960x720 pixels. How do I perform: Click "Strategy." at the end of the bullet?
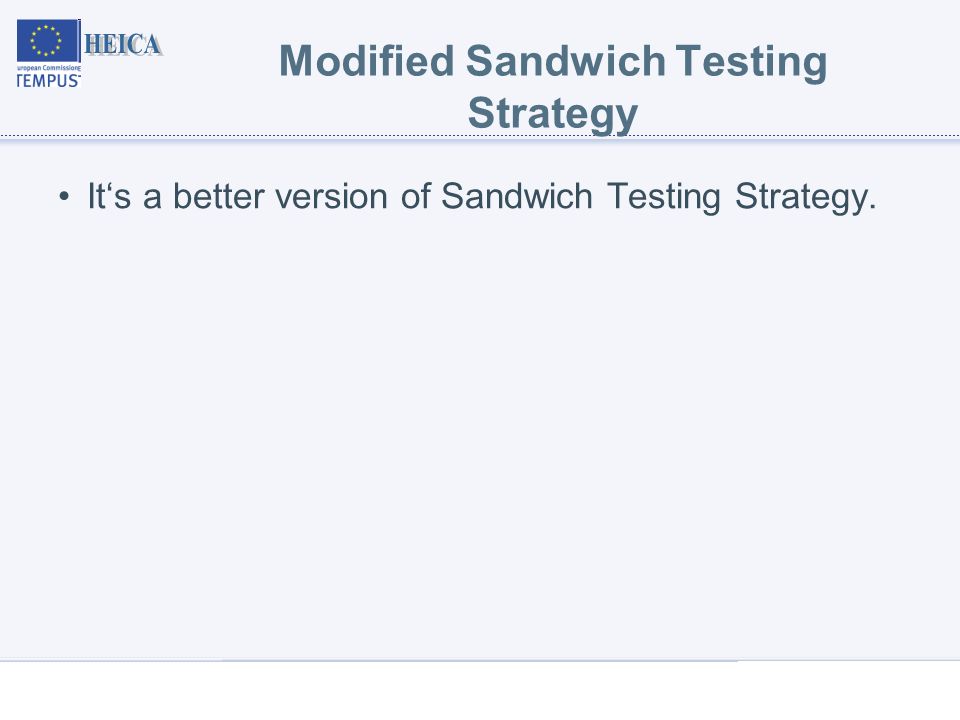tap(806, 198)
